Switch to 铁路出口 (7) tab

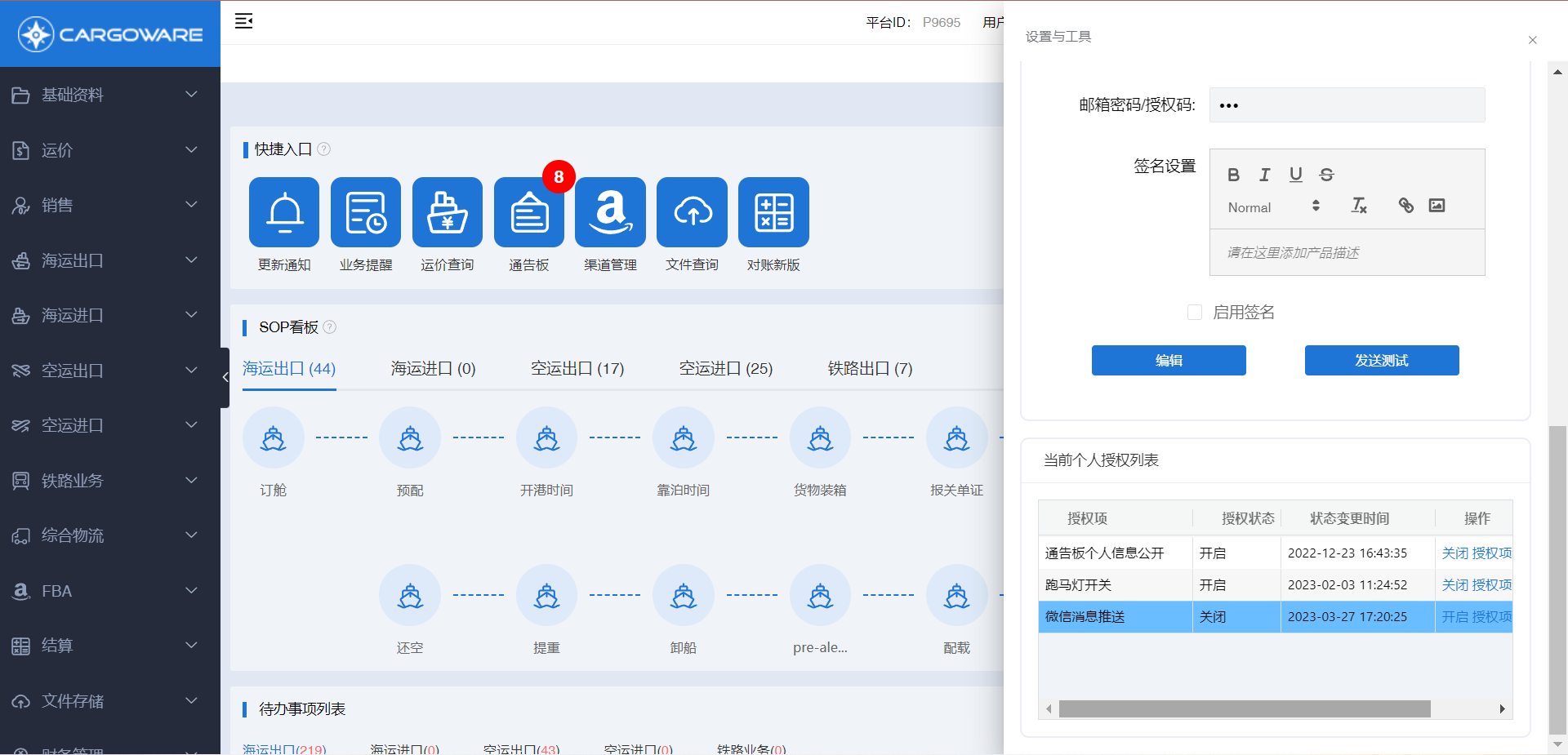click(870, 369)
